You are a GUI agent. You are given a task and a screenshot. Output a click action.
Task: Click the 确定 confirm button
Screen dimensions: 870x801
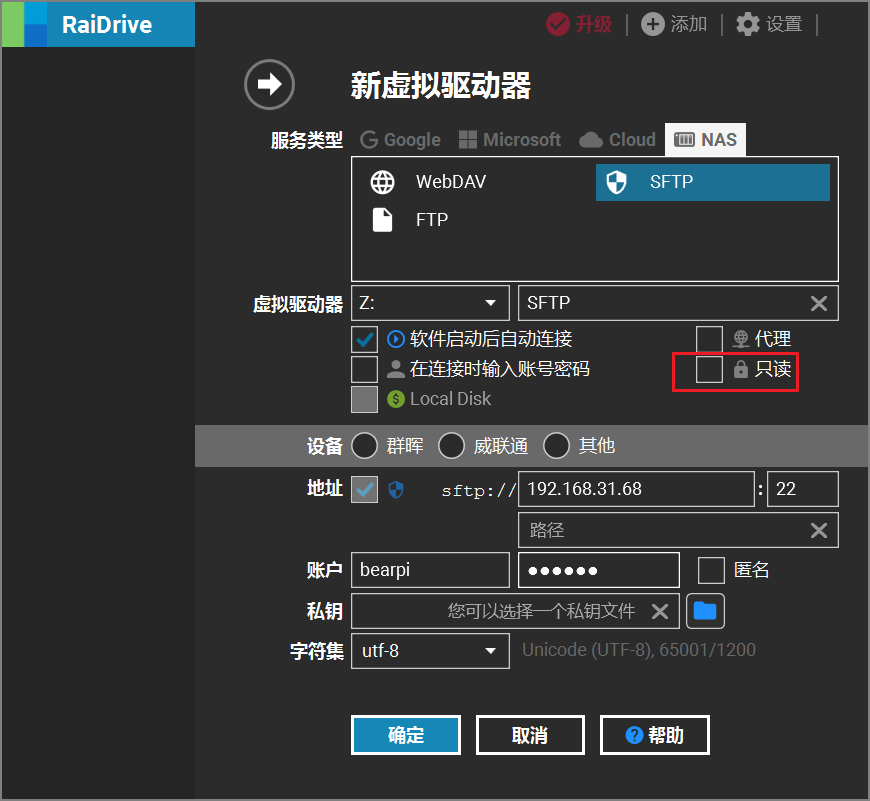click(406, 735)
